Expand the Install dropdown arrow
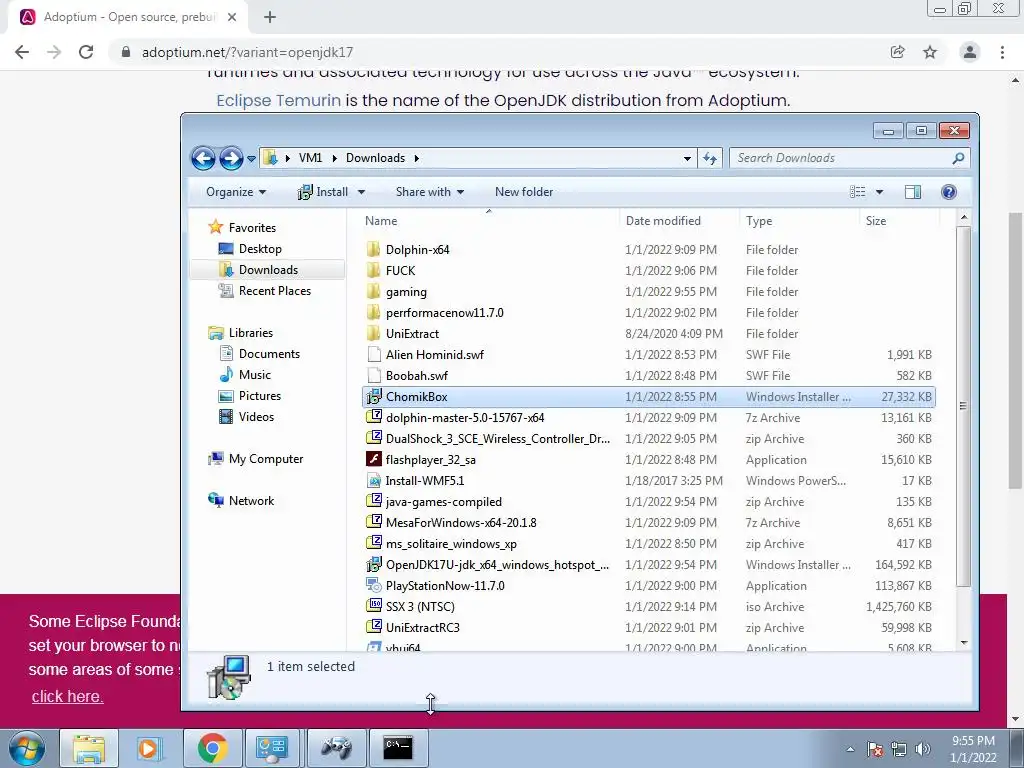1024x768 pixels. [361, 192]
